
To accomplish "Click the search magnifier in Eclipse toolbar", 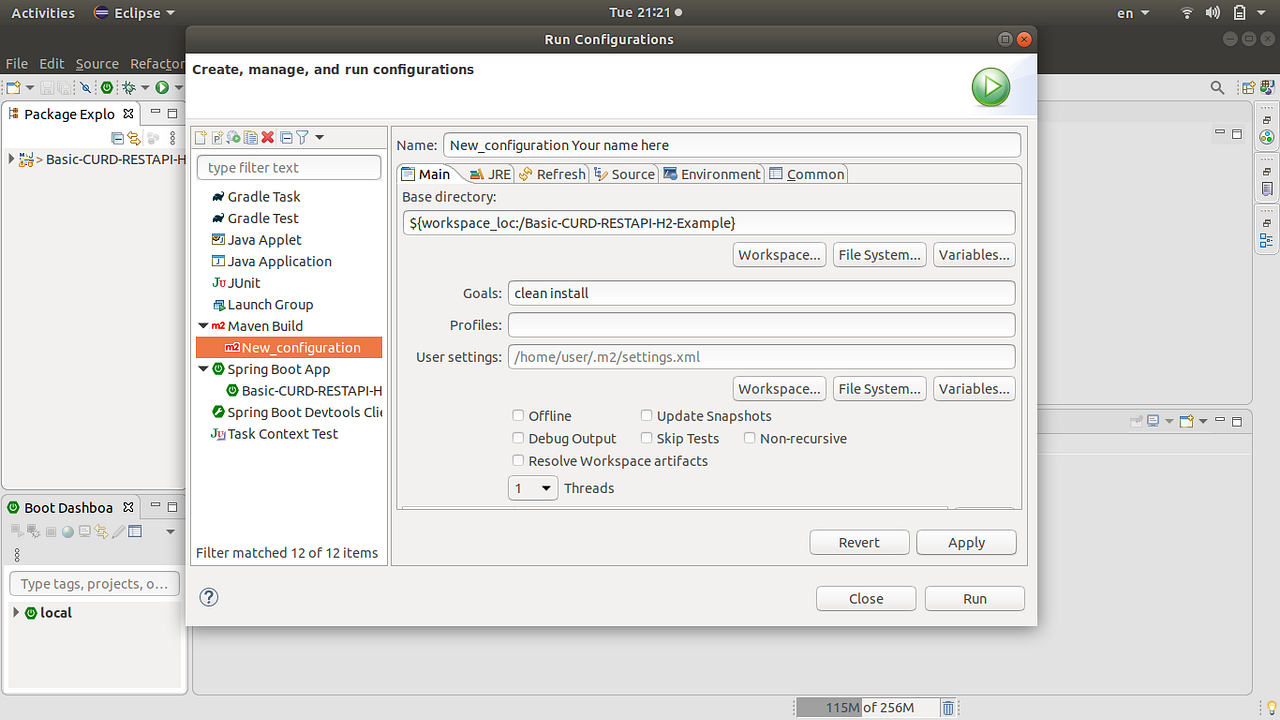I will tap(1217, 88).
